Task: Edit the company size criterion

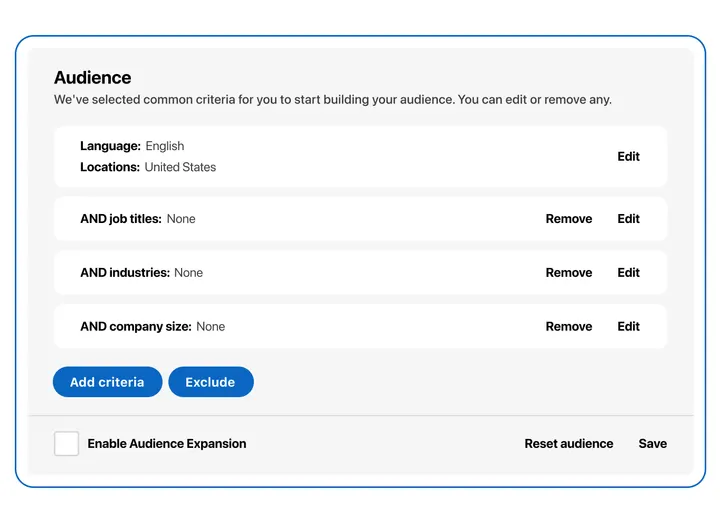Action: [628, 326]
